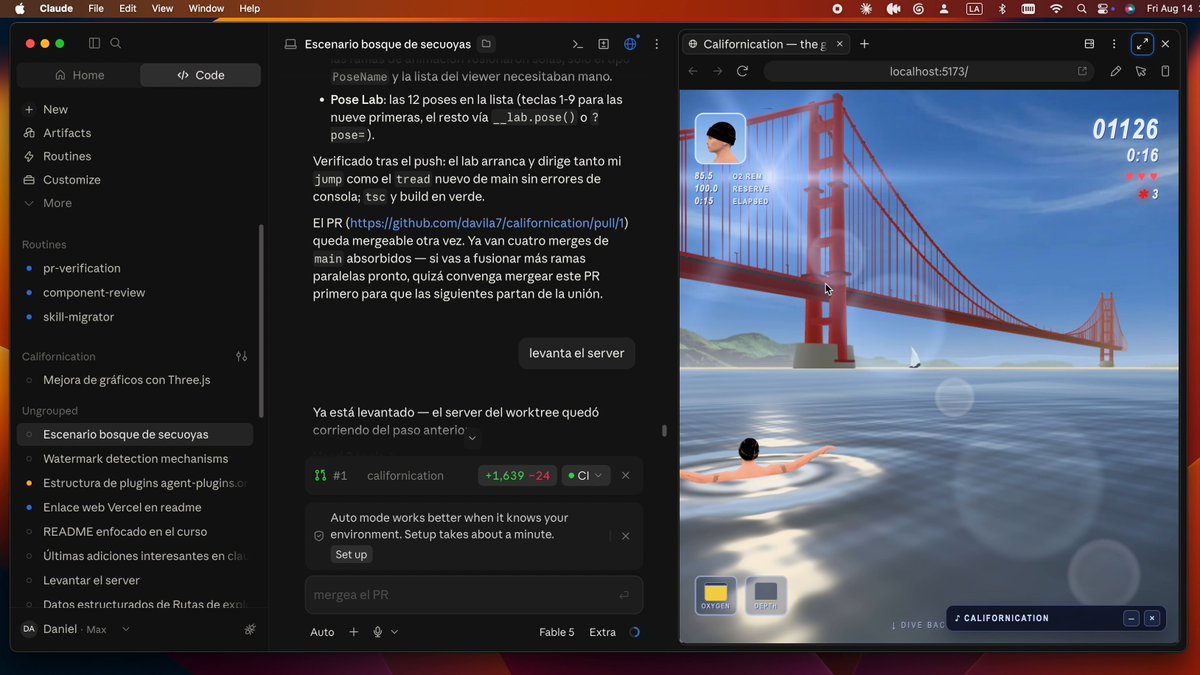Open the folder icon next to session title

pyautogui.click(x=486, y=44)
